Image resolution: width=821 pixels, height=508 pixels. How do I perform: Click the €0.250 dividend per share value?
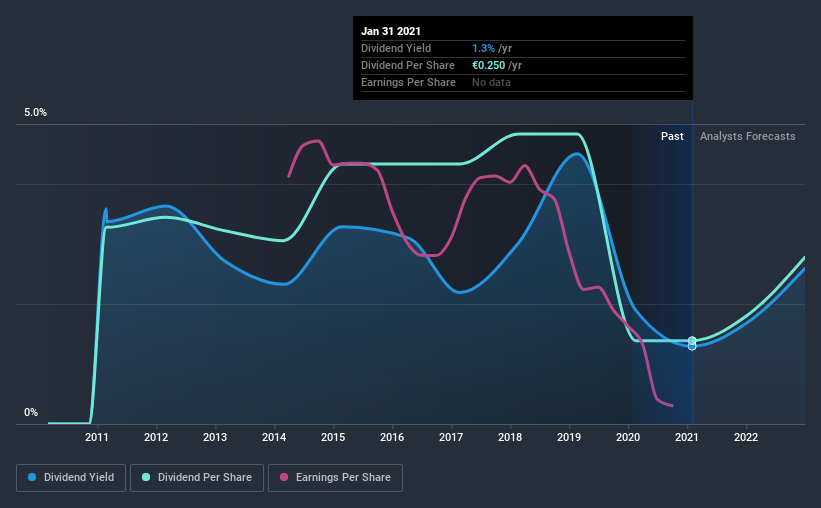point(489,65)
